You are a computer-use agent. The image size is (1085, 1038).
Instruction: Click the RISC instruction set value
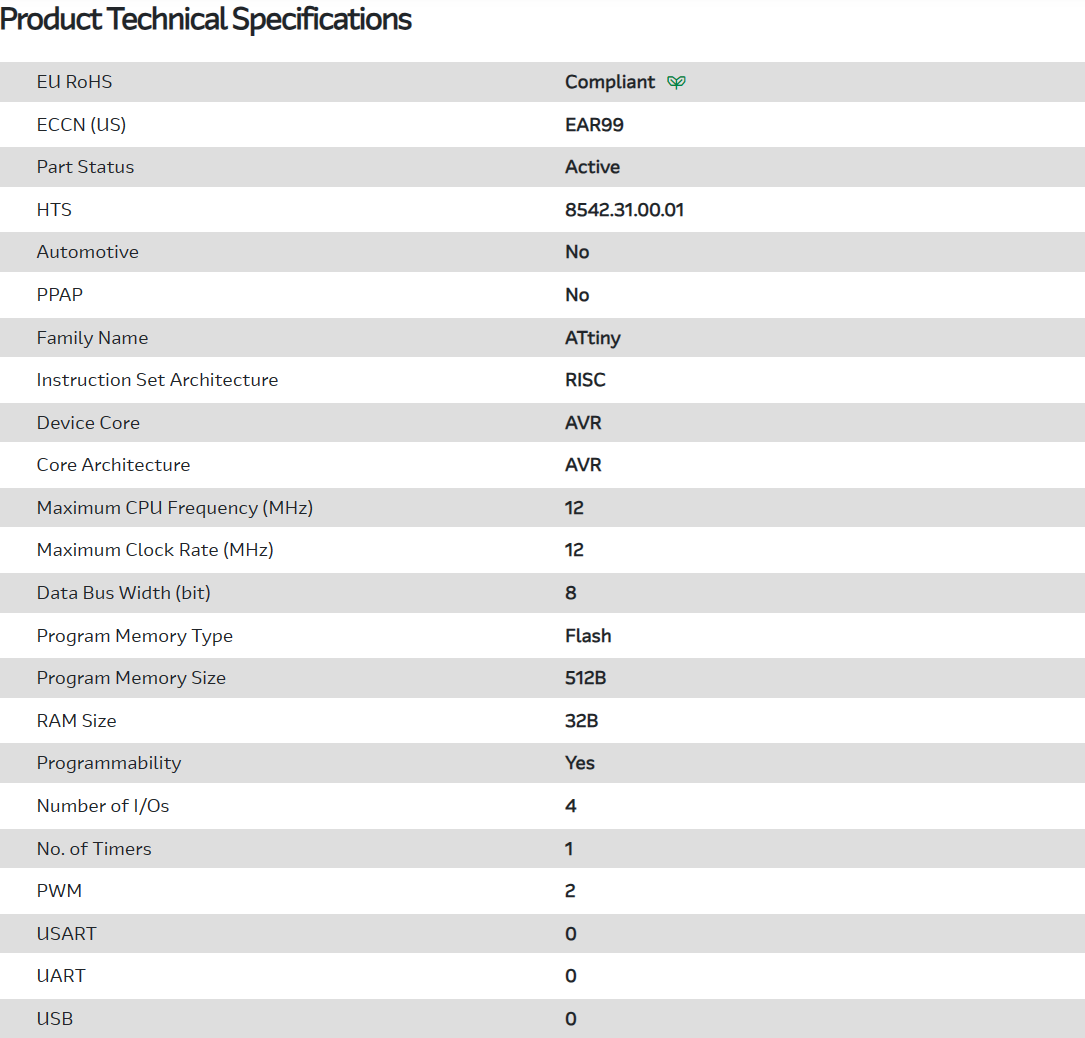click(x=585, y=380)
